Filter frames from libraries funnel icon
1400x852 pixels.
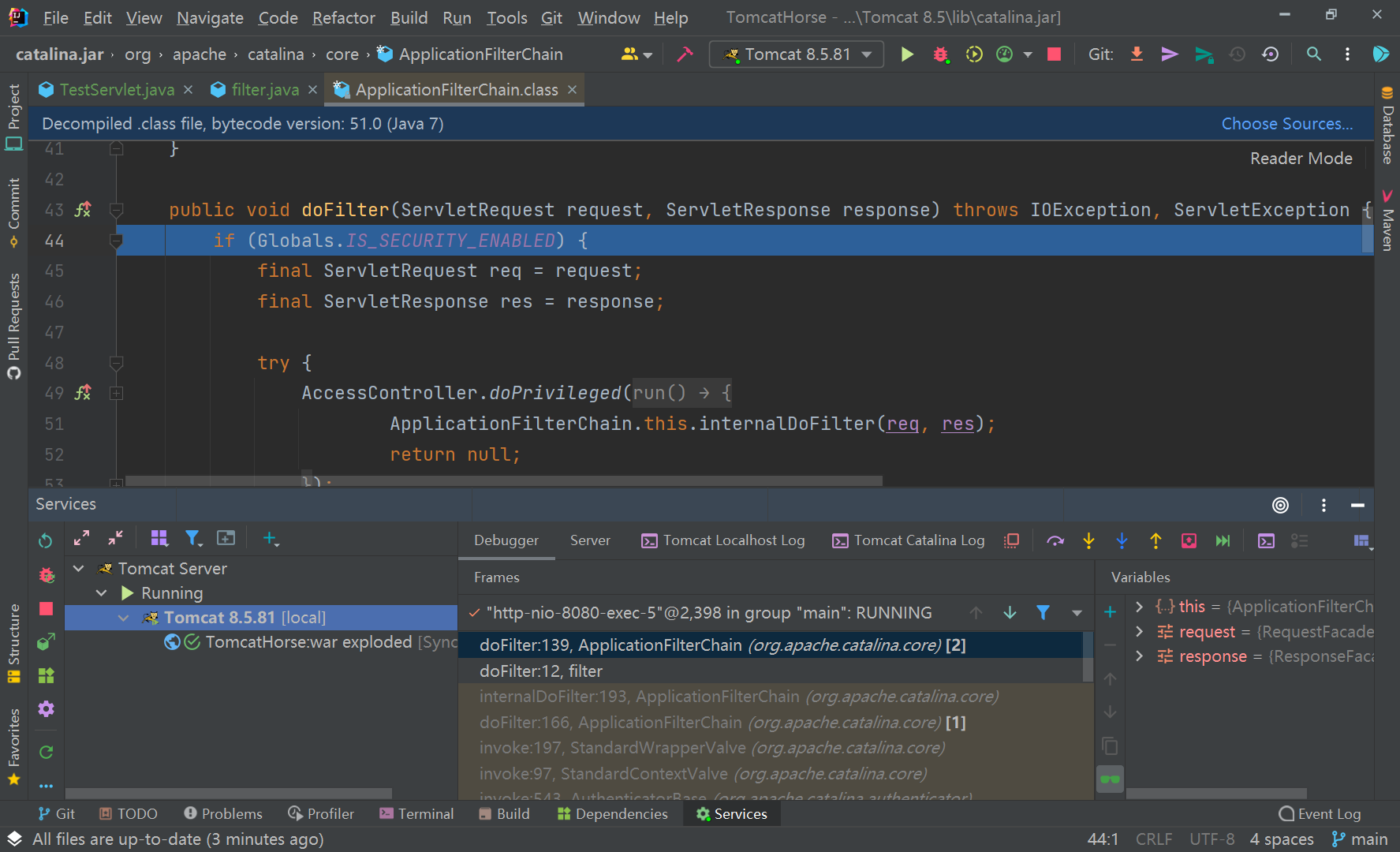pos(1043,613)
